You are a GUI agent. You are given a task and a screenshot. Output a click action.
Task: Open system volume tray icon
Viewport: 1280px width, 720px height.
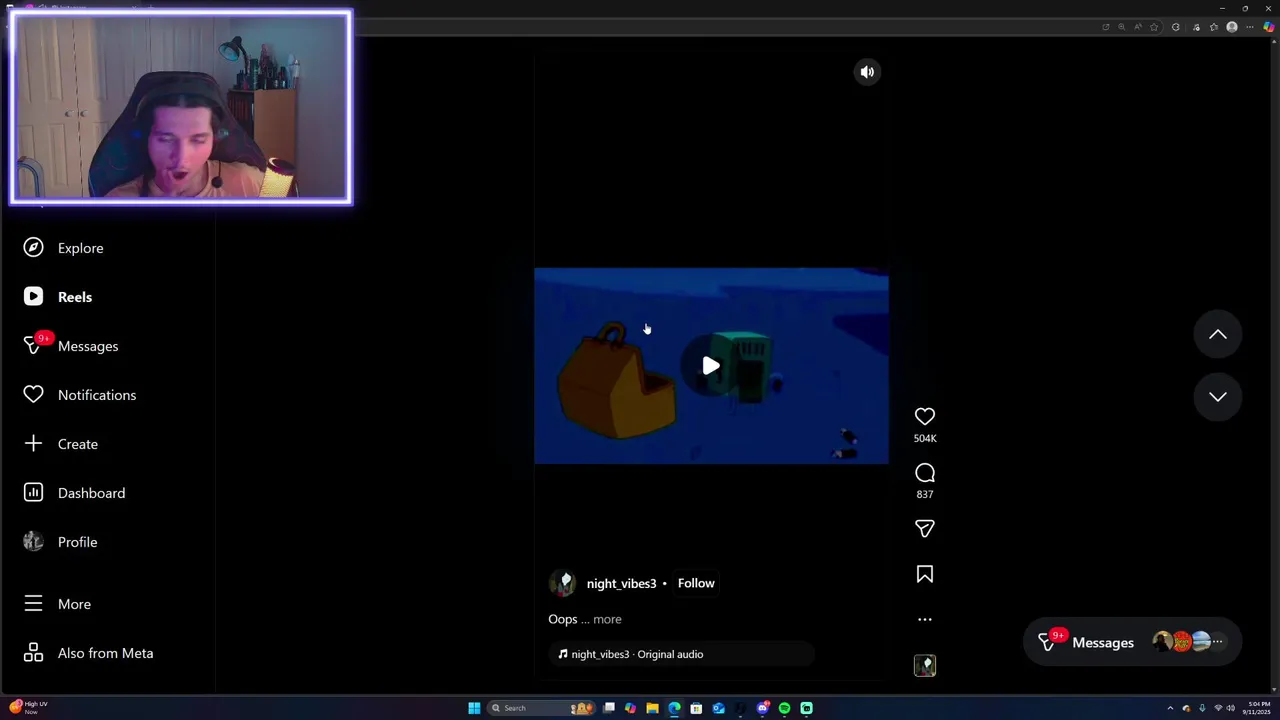(x=1231, y=708)
